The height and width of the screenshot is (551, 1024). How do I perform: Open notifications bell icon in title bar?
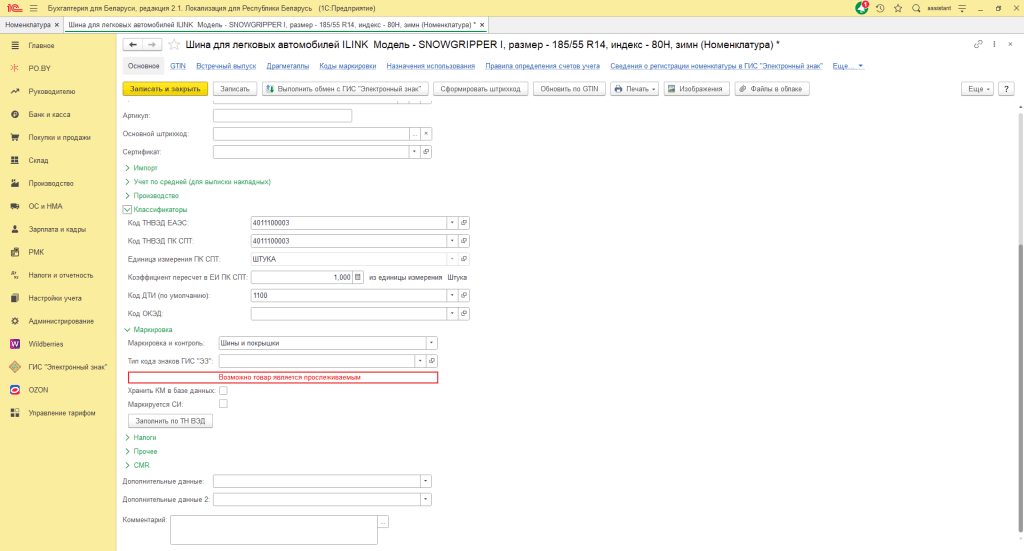pyautogui.click(x=862, y=8)
